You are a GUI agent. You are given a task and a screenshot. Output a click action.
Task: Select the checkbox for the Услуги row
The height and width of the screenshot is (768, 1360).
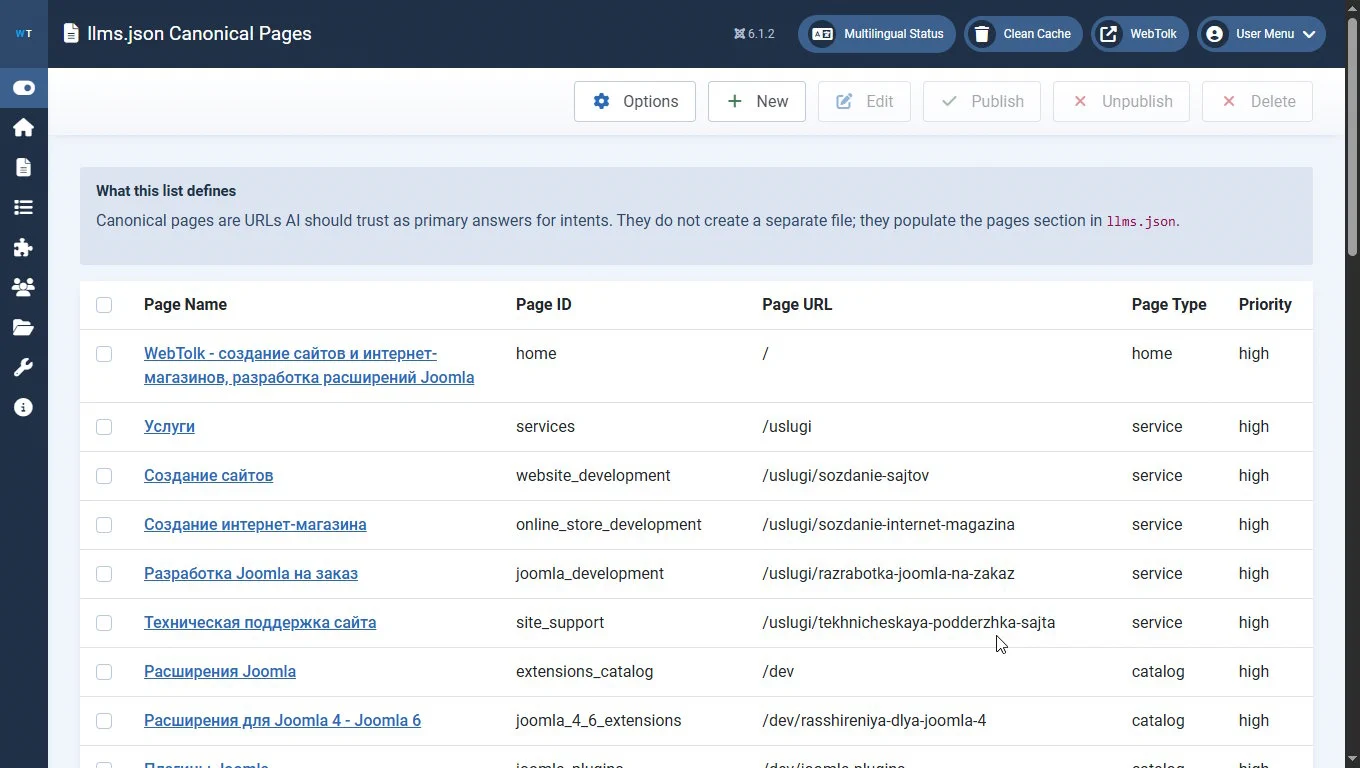click(104, 427)
